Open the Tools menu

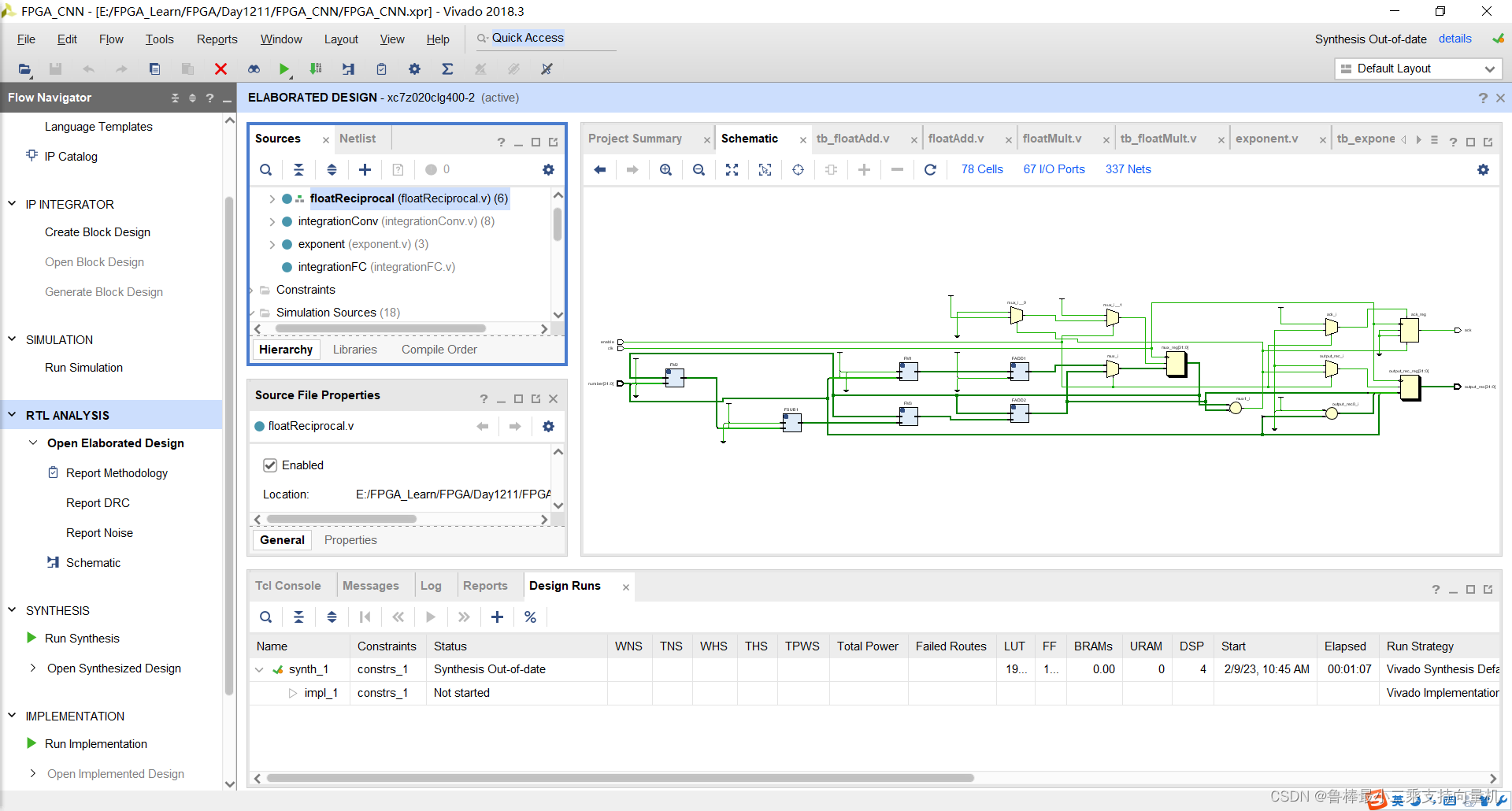pyautogui.click(x=159, y=39)
